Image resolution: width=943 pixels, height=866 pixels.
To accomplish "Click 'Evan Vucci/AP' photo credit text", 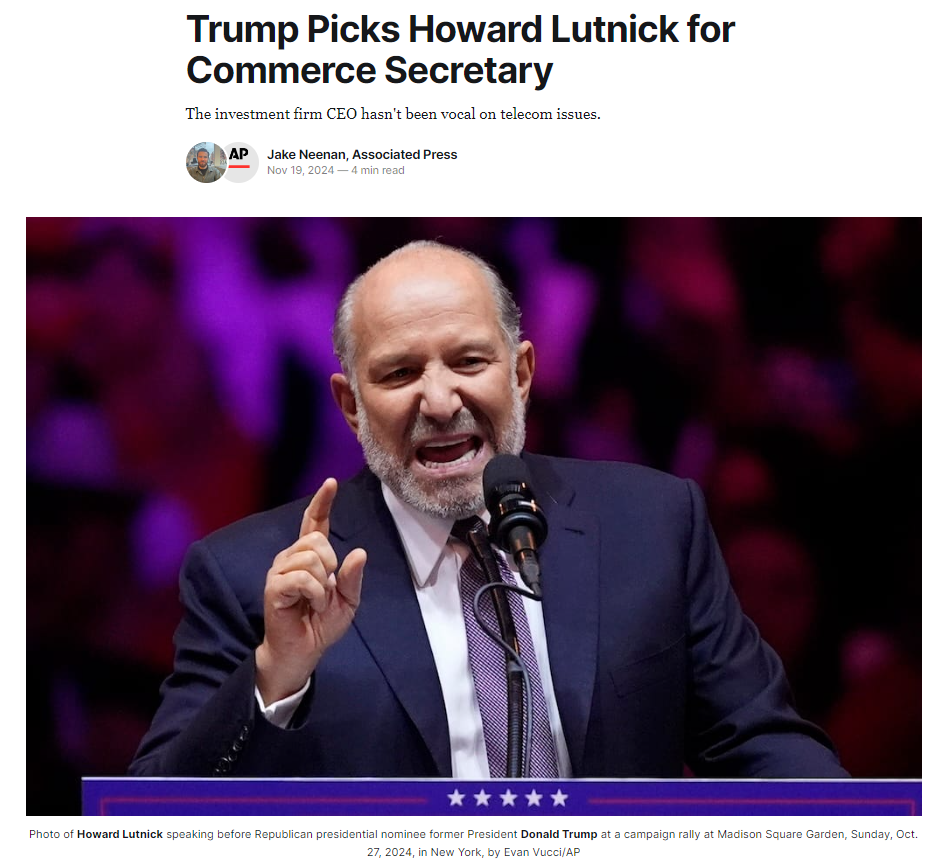I will [x=542, y=852].
